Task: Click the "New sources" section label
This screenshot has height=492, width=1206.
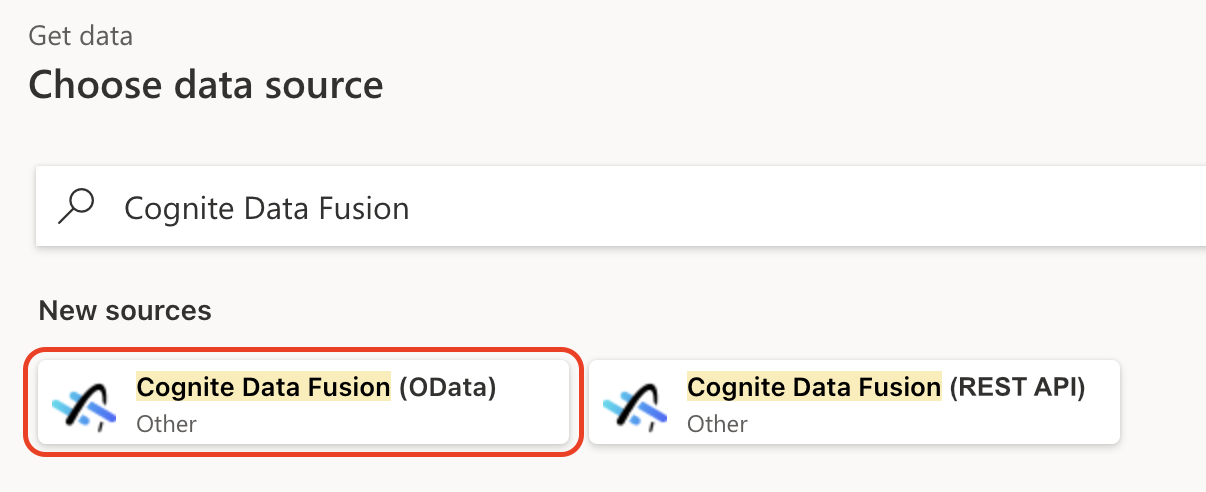Action: pyautogui.click(x=125, y=311)
